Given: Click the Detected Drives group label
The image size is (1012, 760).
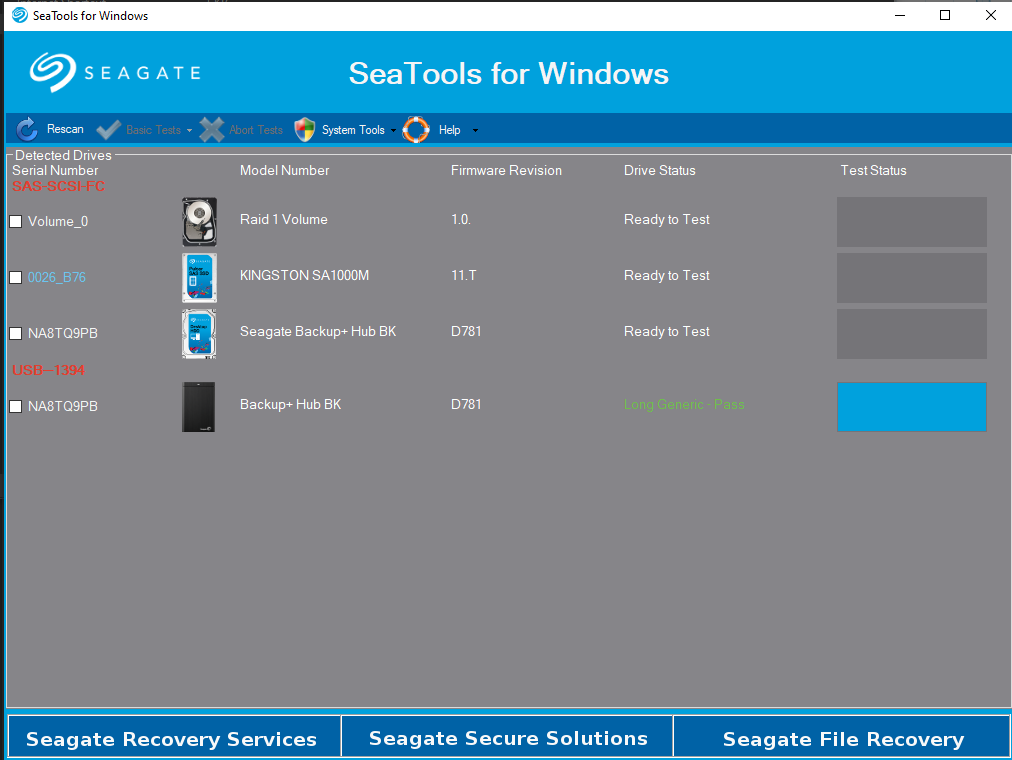Looking at the screenshot, I should pos(63,155).
